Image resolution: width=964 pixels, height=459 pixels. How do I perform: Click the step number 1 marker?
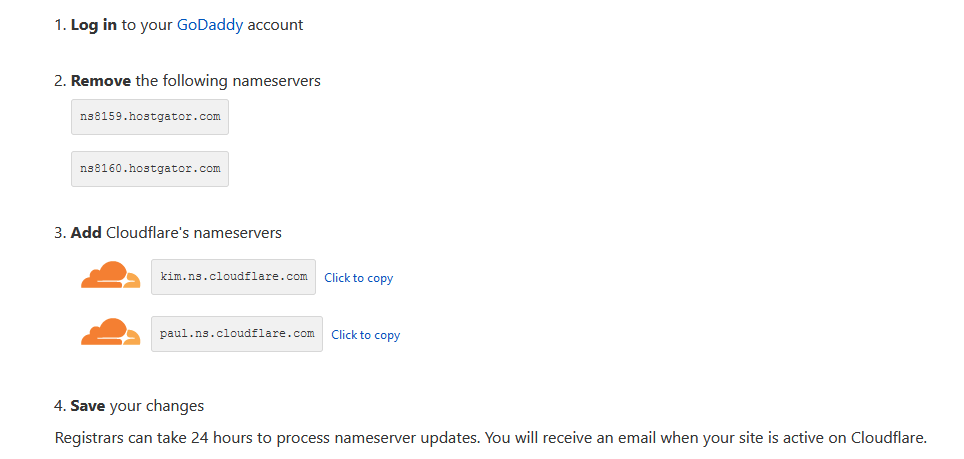[x=59, y=25]
